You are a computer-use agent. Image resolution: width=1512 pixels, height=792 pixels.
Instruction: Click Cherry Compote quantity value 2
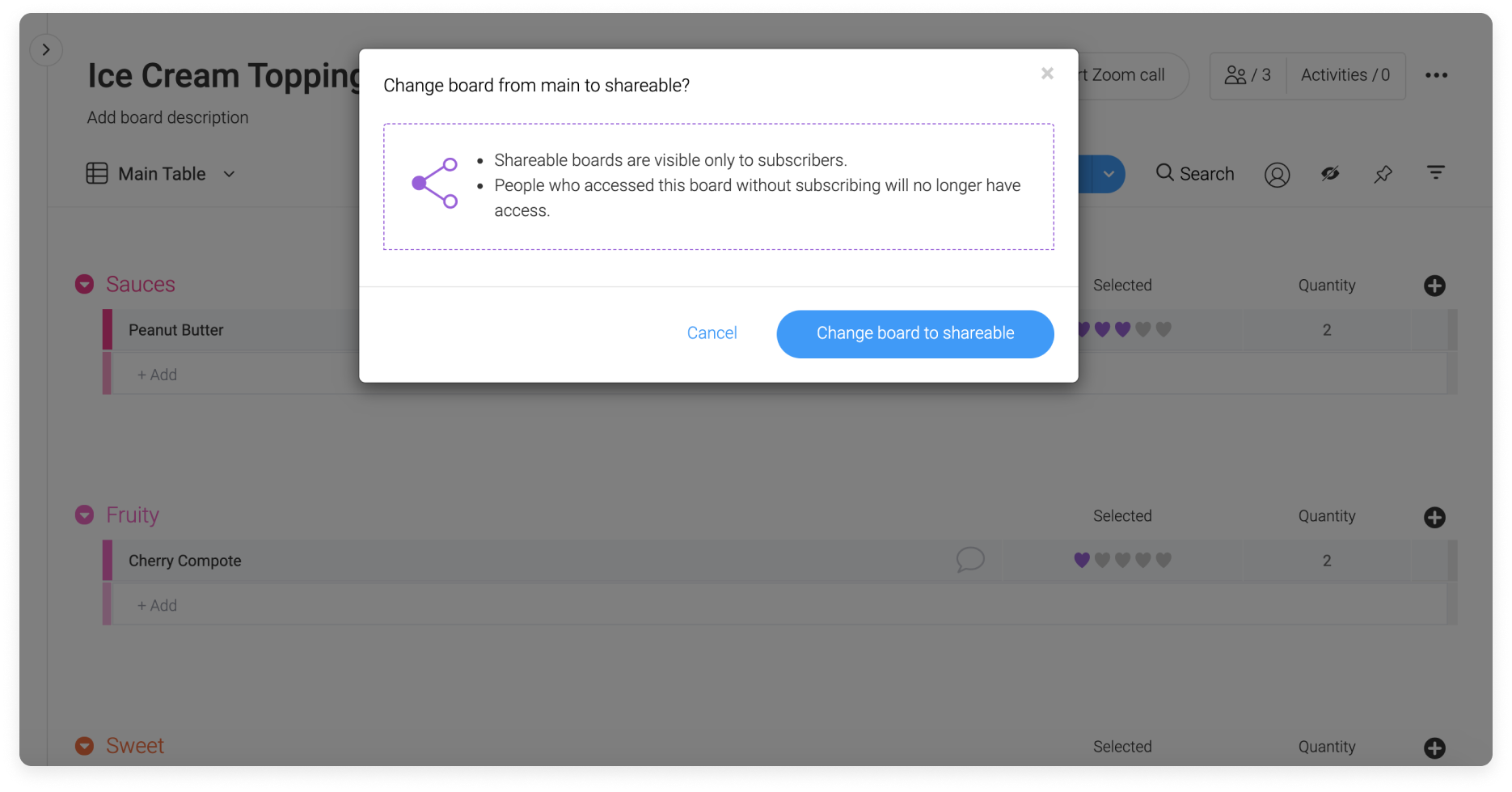[1327, 561]
